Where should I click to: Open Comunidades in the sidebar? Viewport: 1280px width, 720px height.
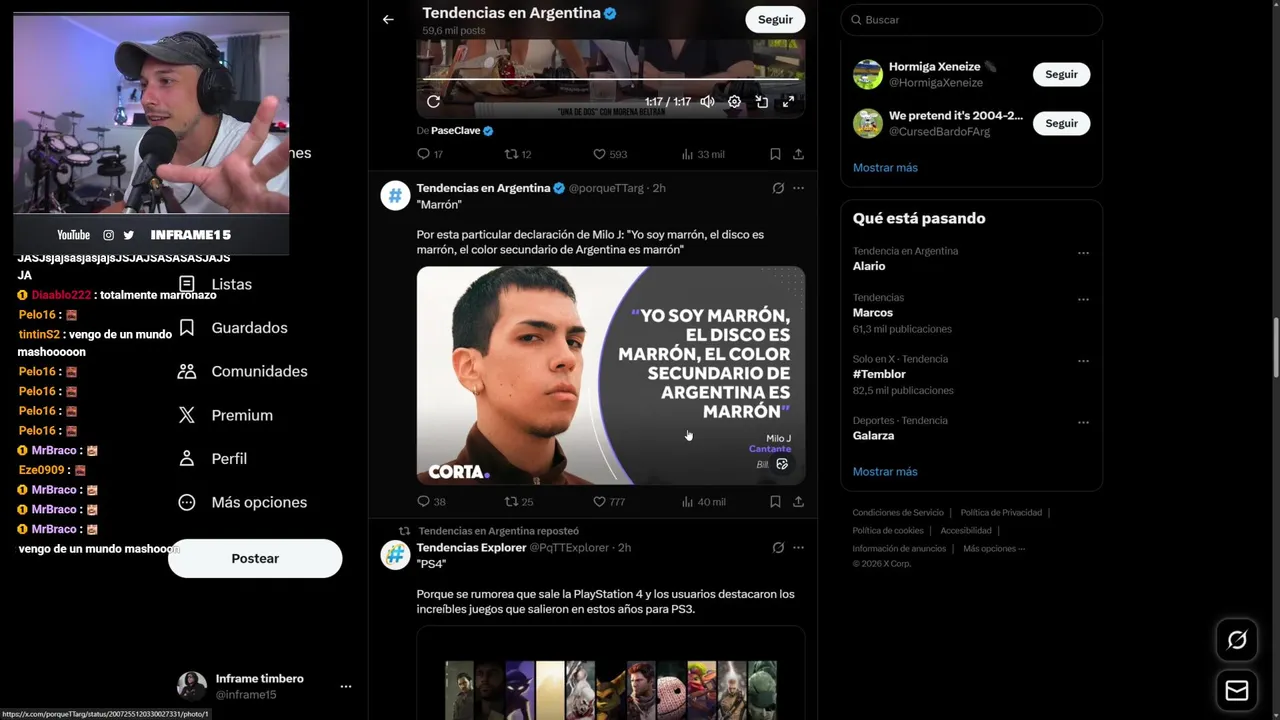[x=242, y=371]
